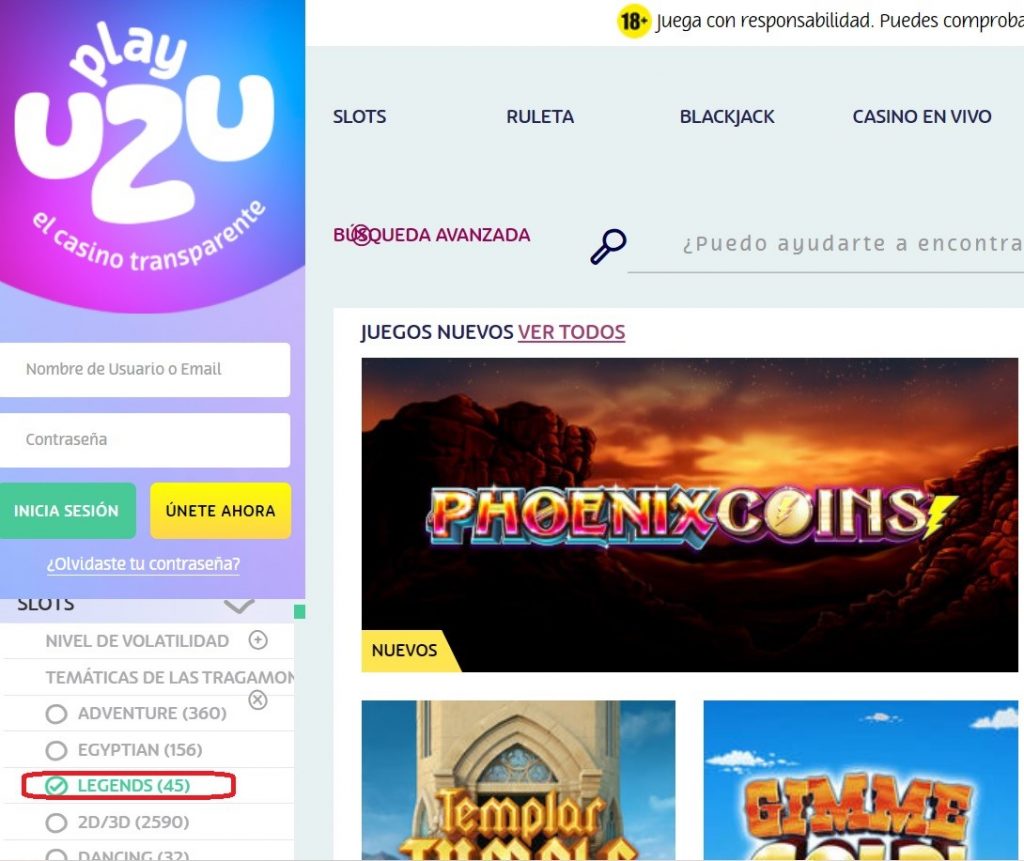Click the yellow Únete Ahora button
The width and height of the screenshot is (1024, 861).
(221, 511)
